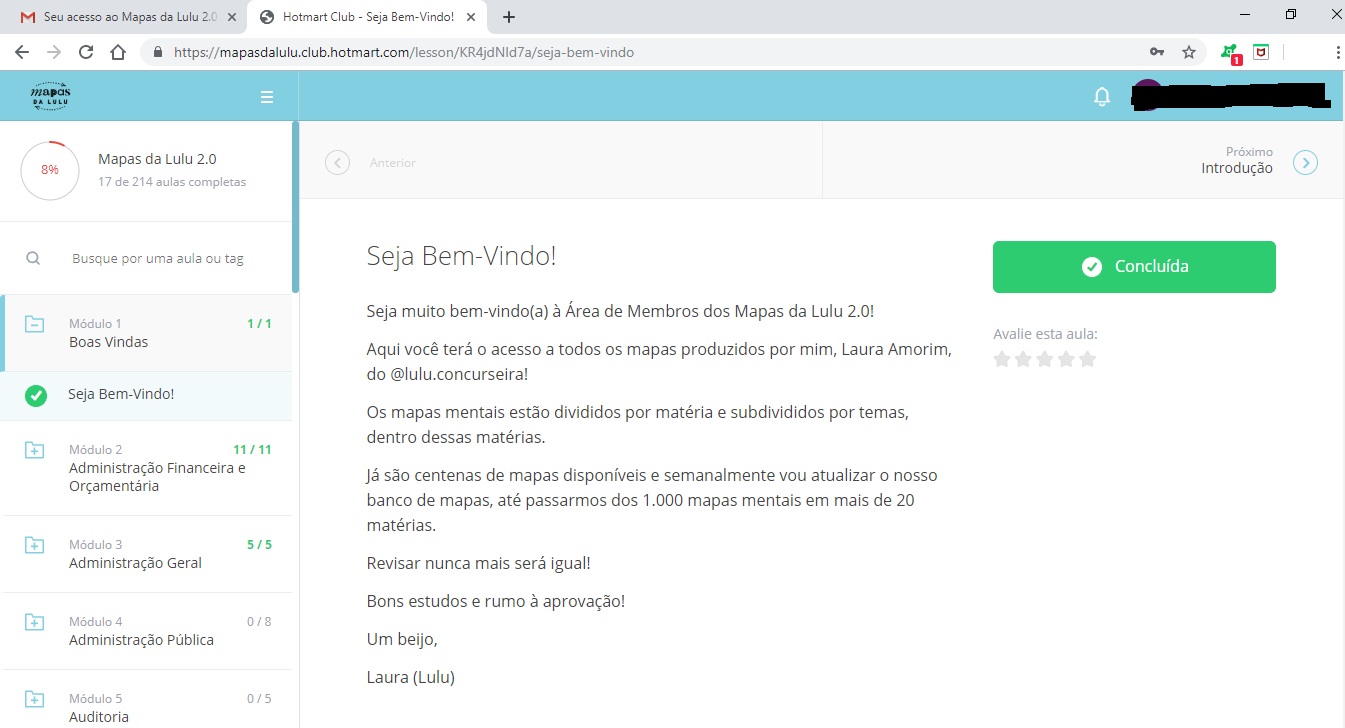Click the green check on Seja Bem-Vindo
Viewport: 1345px width, 728px height.
point(35,395)
